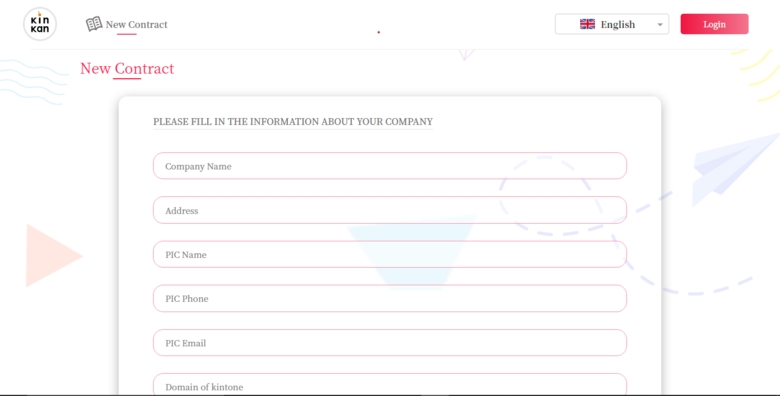The height and width of the screenshot is (396, 780).
Task: Click into the Address field
Action: 390,210
